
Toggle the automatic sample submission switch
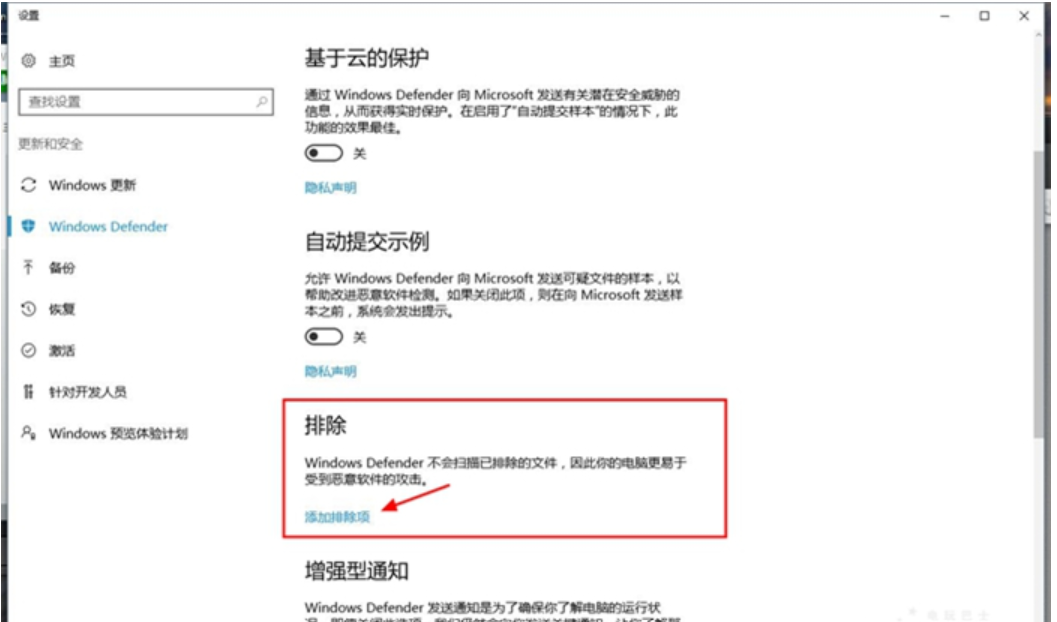pyautogui.click(x=324, y=336)
